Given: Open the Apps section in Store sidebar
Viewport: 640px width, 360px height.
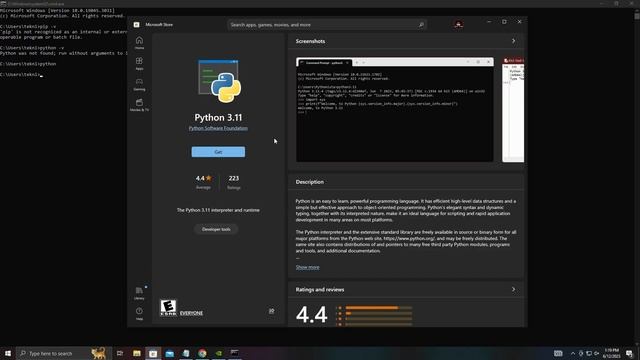Looking at the screenshot, I should [x=139, y=63].
